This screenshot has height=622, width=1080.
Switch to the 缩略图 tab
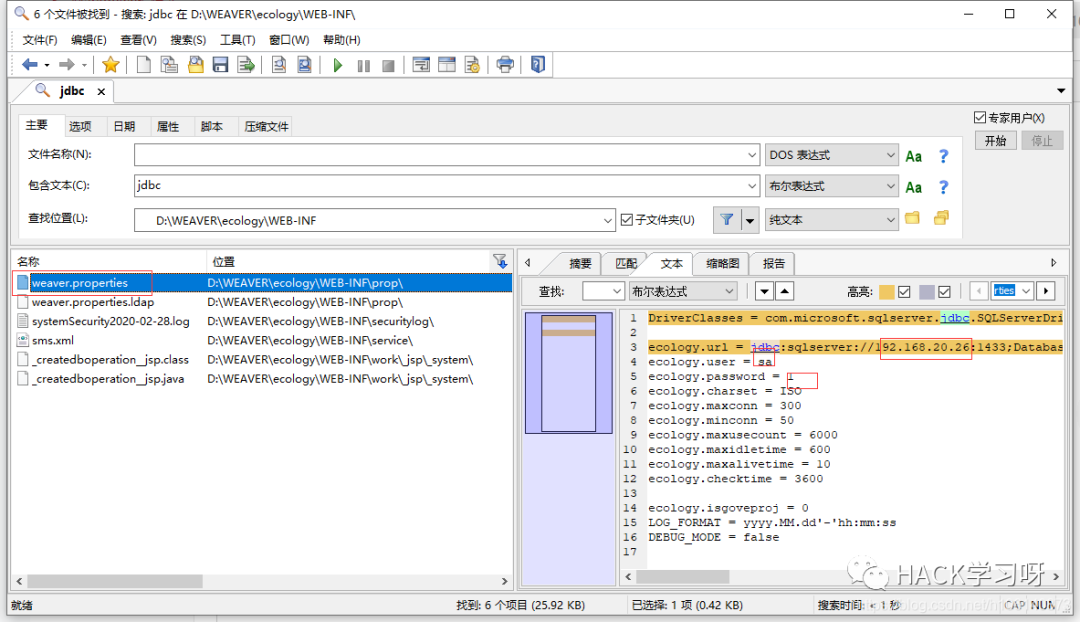coord(722,263)
